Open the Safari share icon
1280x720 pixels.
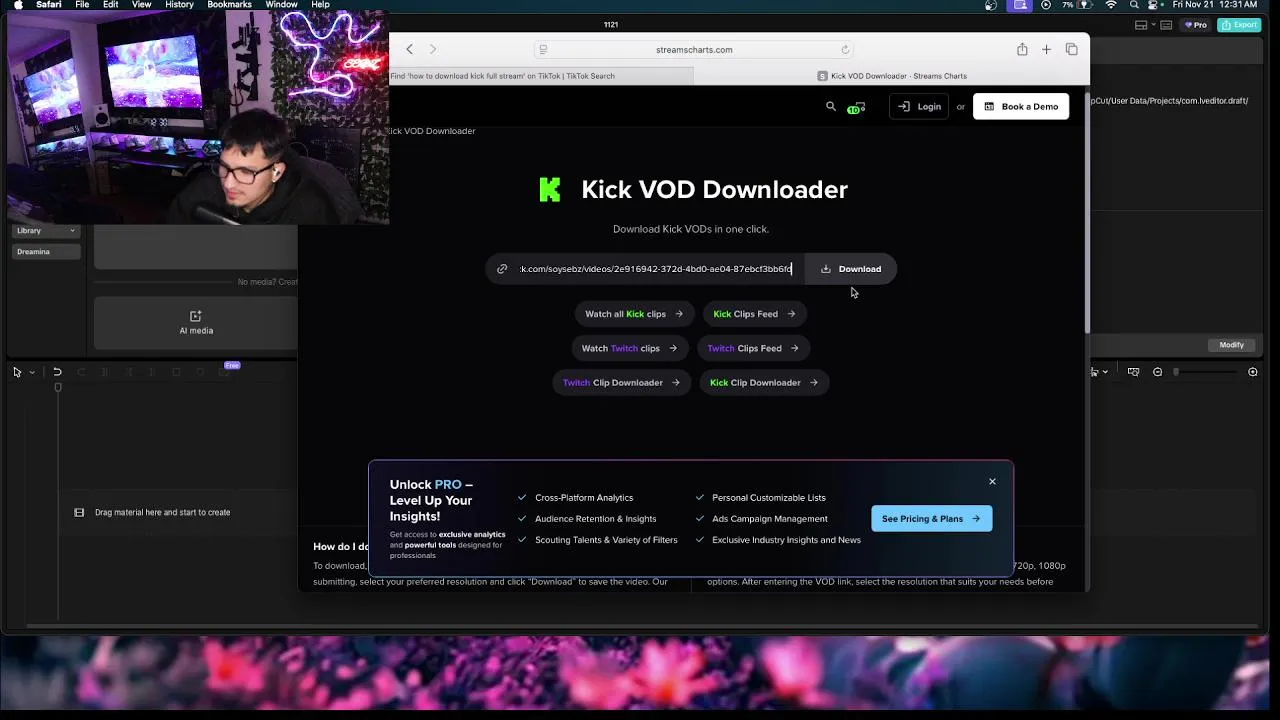pos(1022,49)
